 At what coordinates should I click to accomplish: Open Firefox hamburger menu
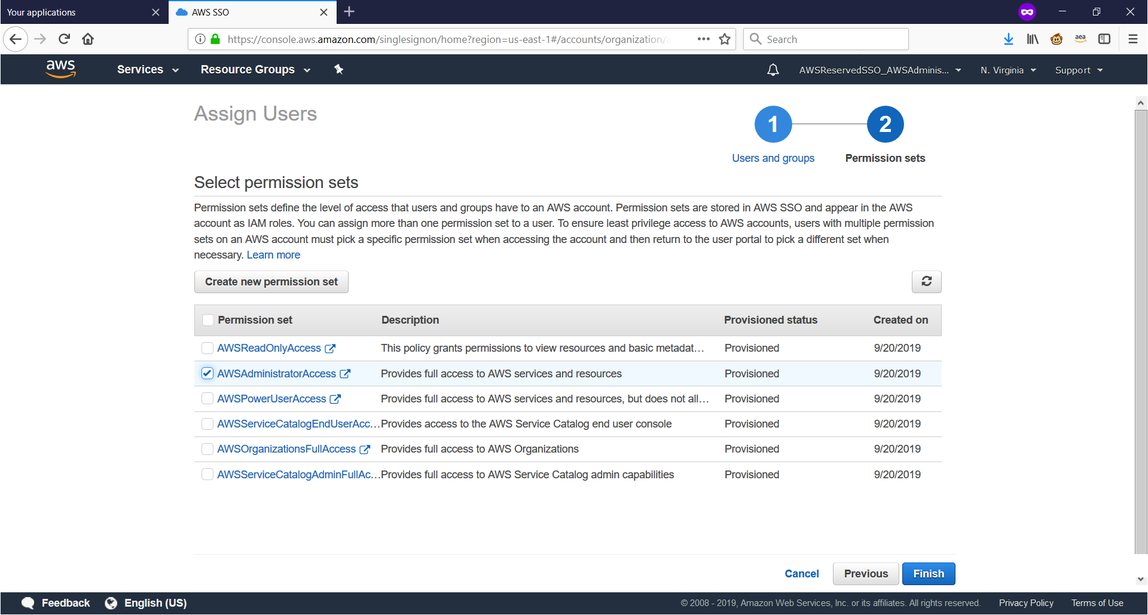point(1133,40)
